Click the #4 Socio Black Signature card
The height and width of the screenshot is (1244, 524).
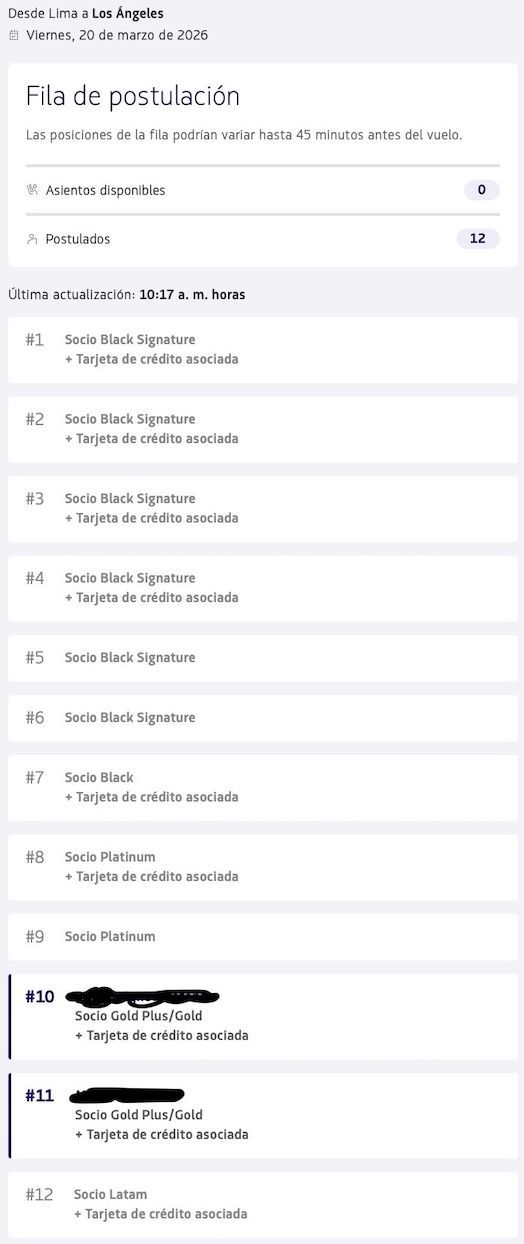263,588
